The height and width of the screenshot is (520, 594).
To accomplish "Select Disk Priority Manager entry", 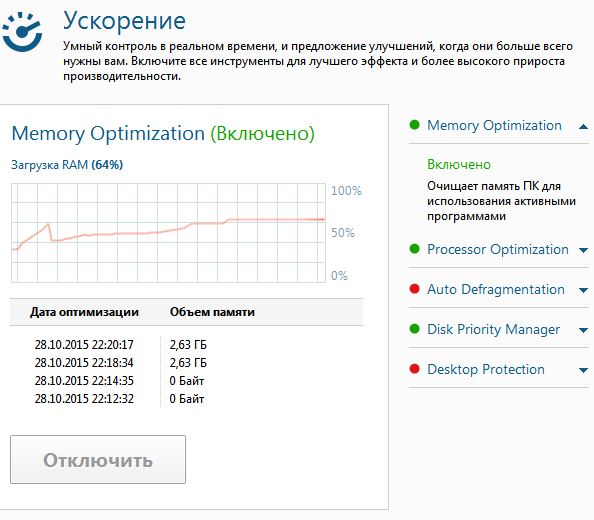I will 493,329.
